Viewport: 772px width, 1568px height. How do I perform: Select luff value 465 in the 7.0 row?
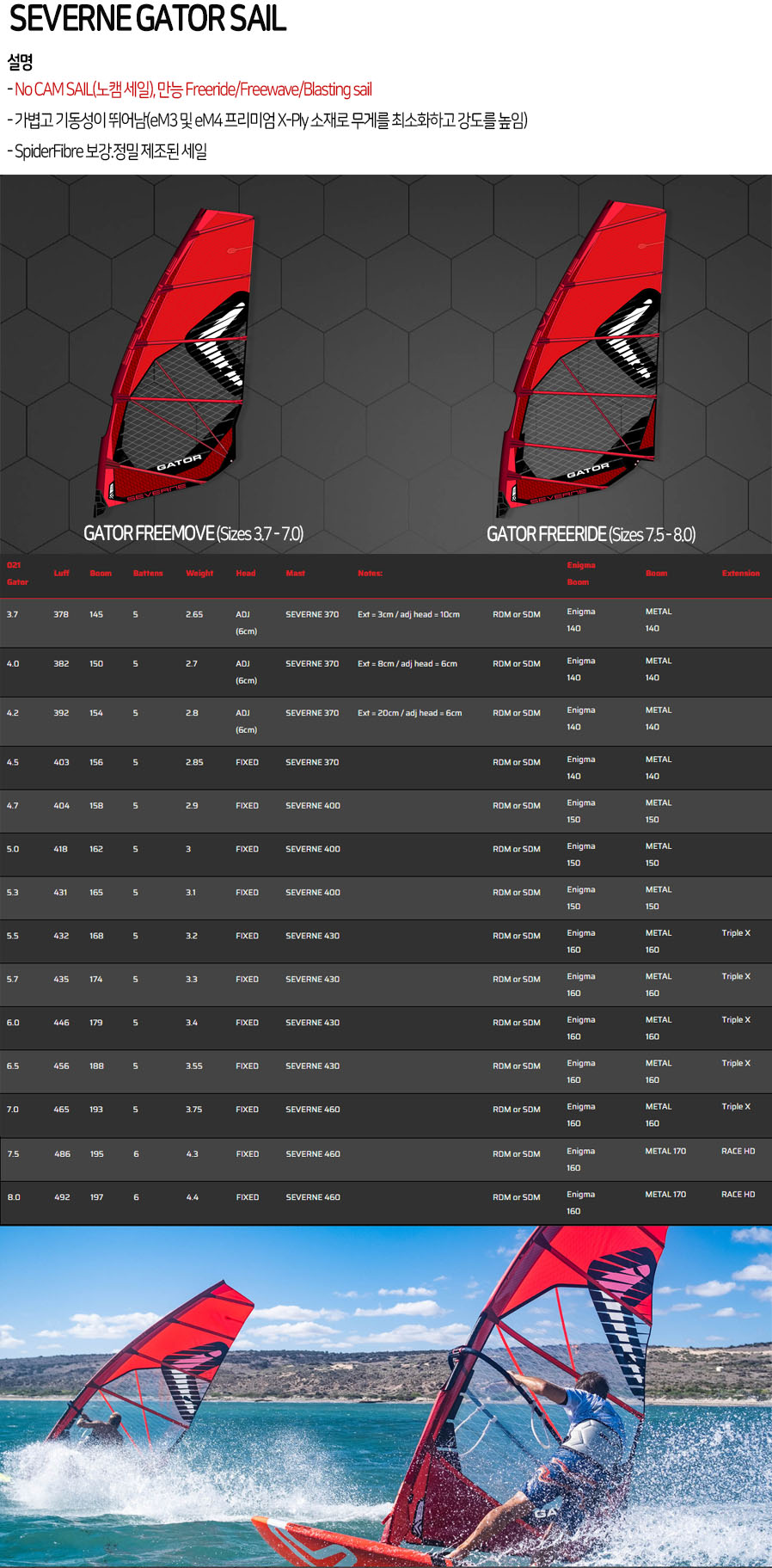tap(61, 1110)
